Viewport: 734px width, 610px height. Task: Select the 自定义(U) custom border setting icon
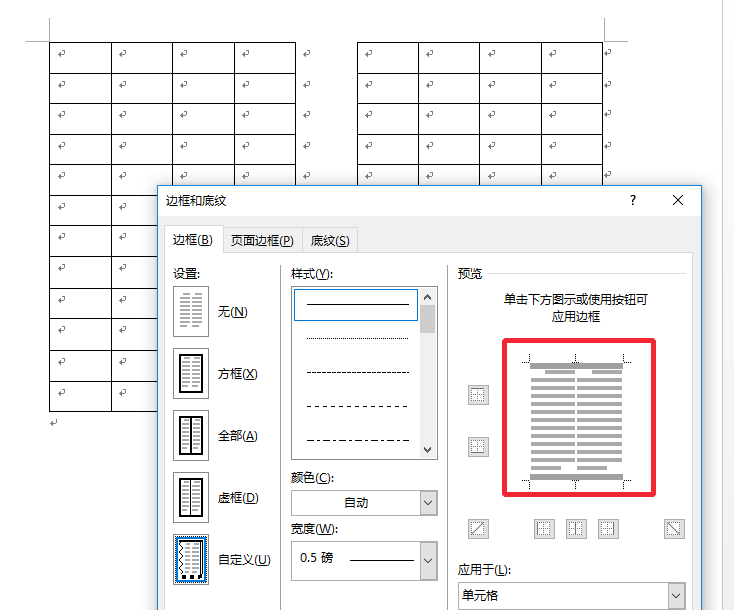[x=191, y=559]
